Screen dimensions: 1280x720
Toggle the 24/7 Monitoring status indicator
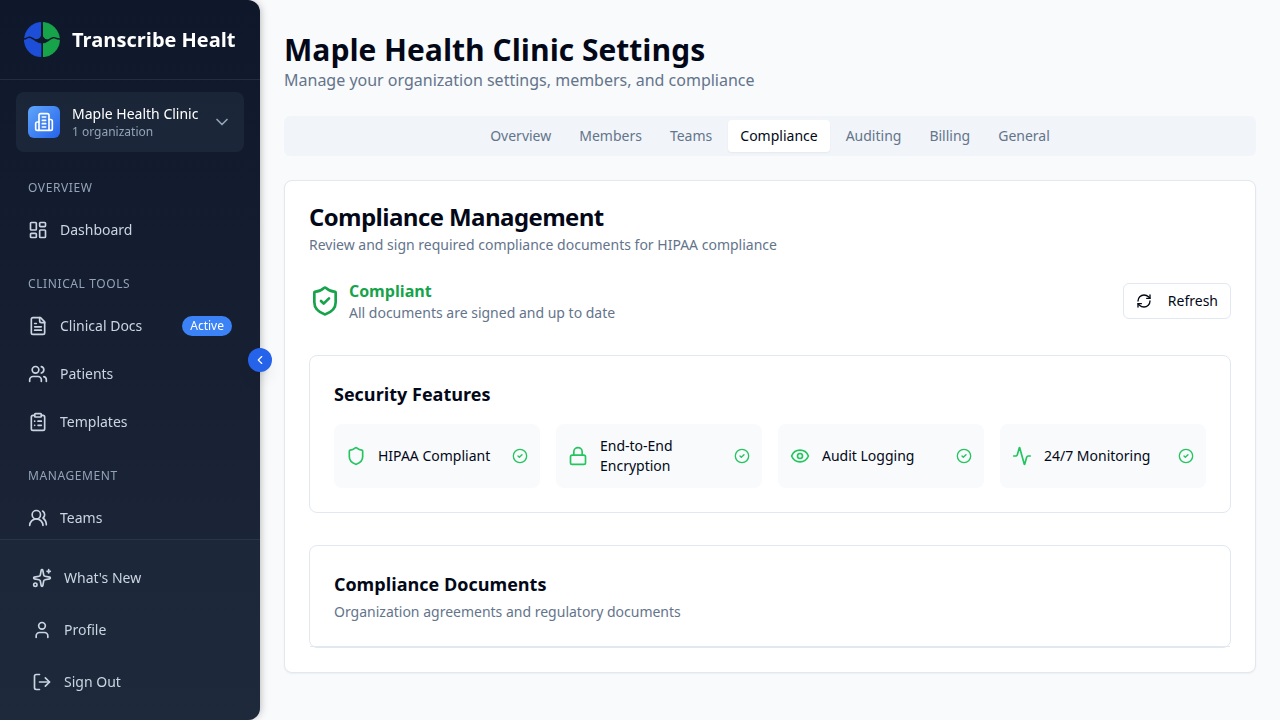pos(1186,456)
